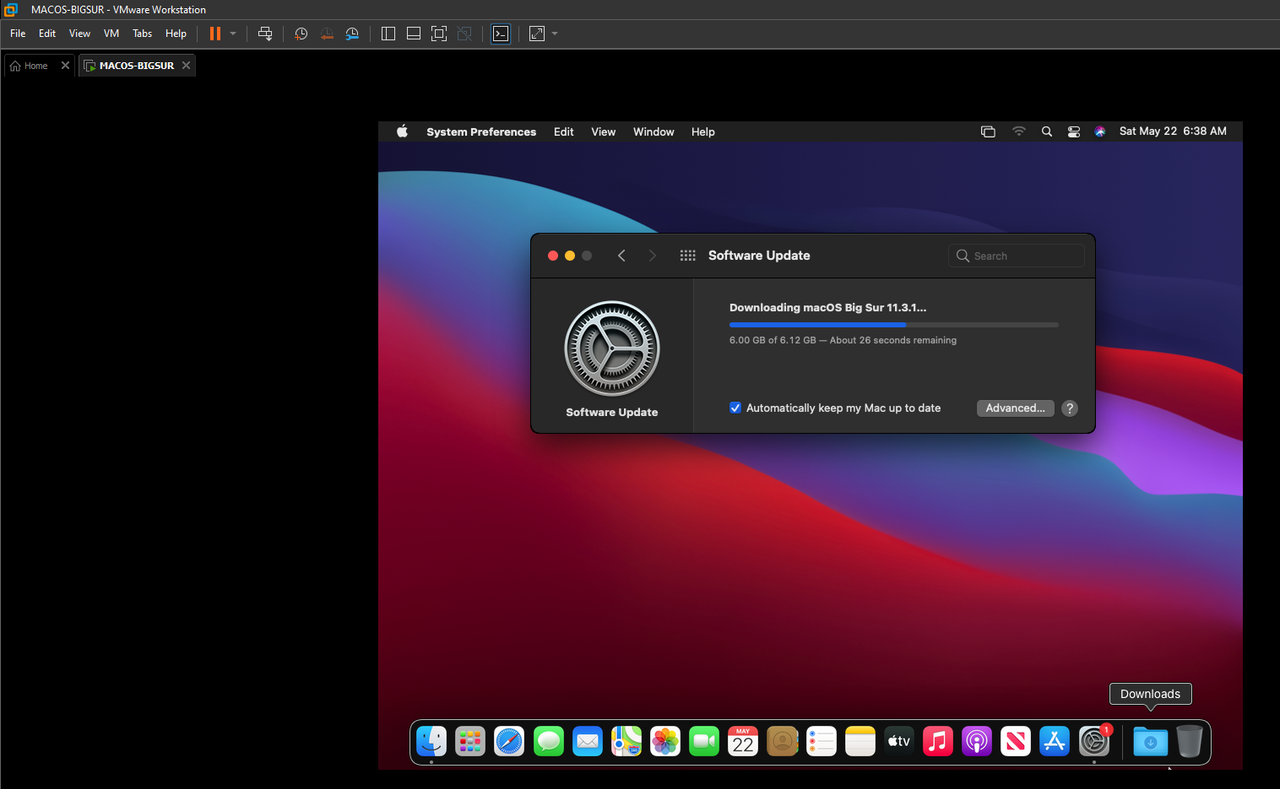Click the Search field in Software Update
The height and width of the screenshot is (789, 1280).
[x=1016, y=256]
